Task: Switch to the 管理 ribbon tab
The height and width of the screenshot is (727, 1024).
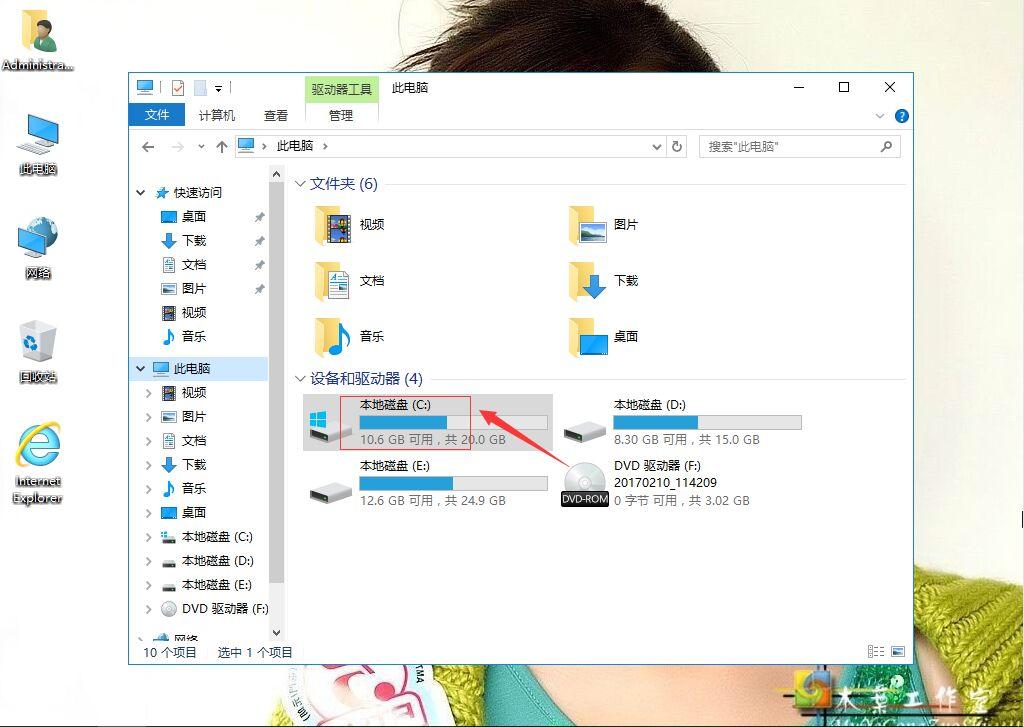Action: coord(341,116)
